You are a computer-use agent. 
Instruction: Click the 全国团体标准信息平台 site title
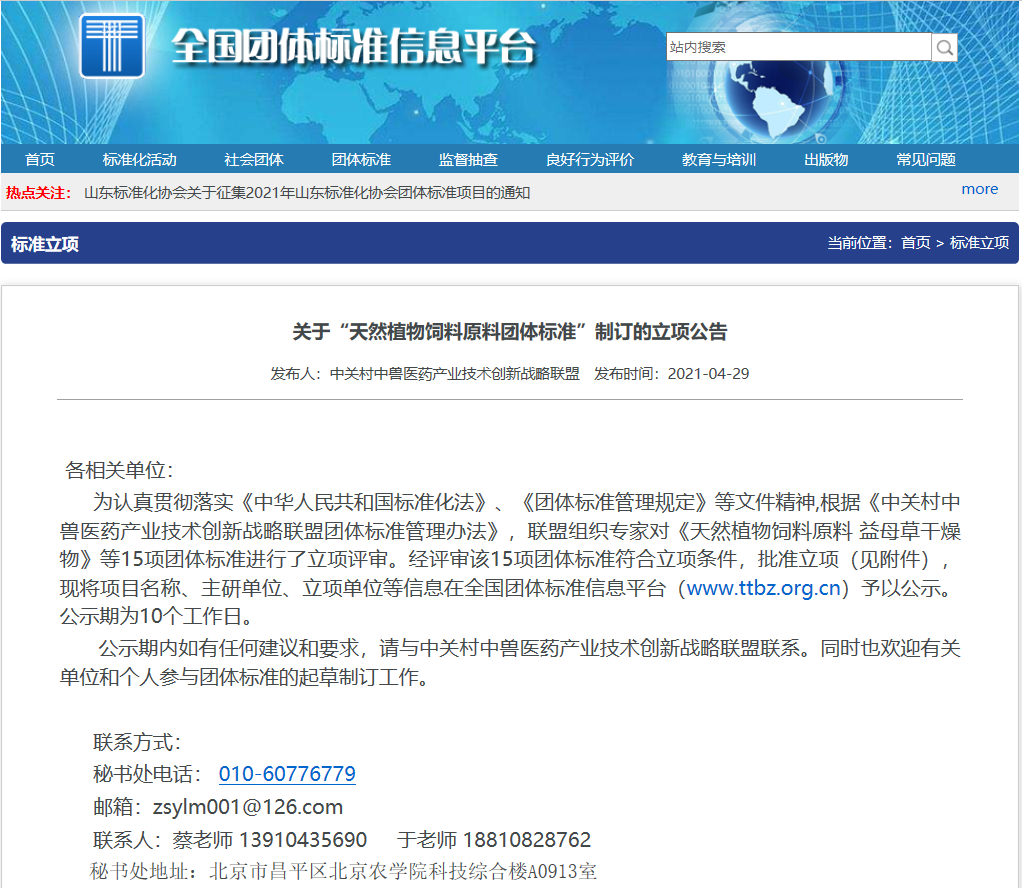(x=354, y=47)
